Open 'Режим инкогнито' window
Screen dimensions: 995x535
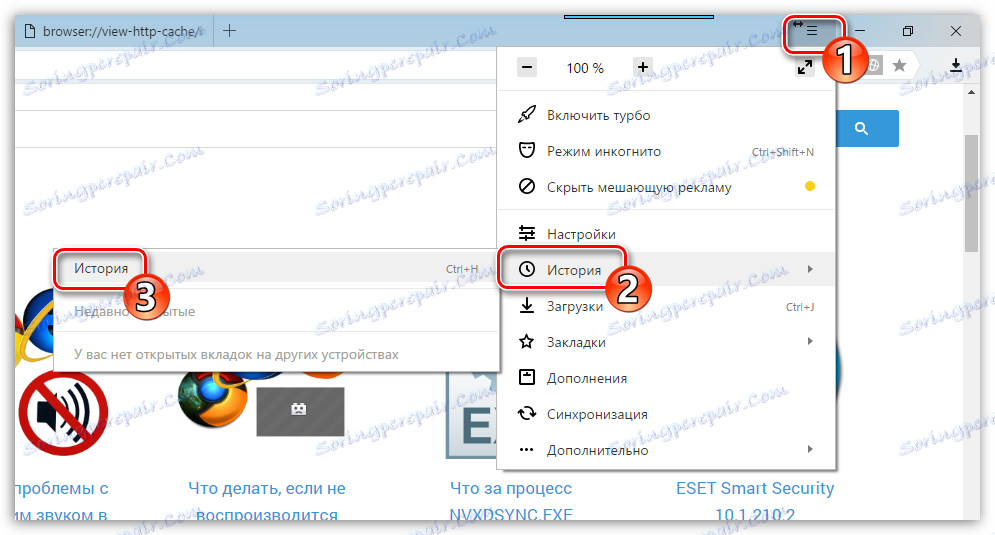pyautogui.click(x=603, y=152)
